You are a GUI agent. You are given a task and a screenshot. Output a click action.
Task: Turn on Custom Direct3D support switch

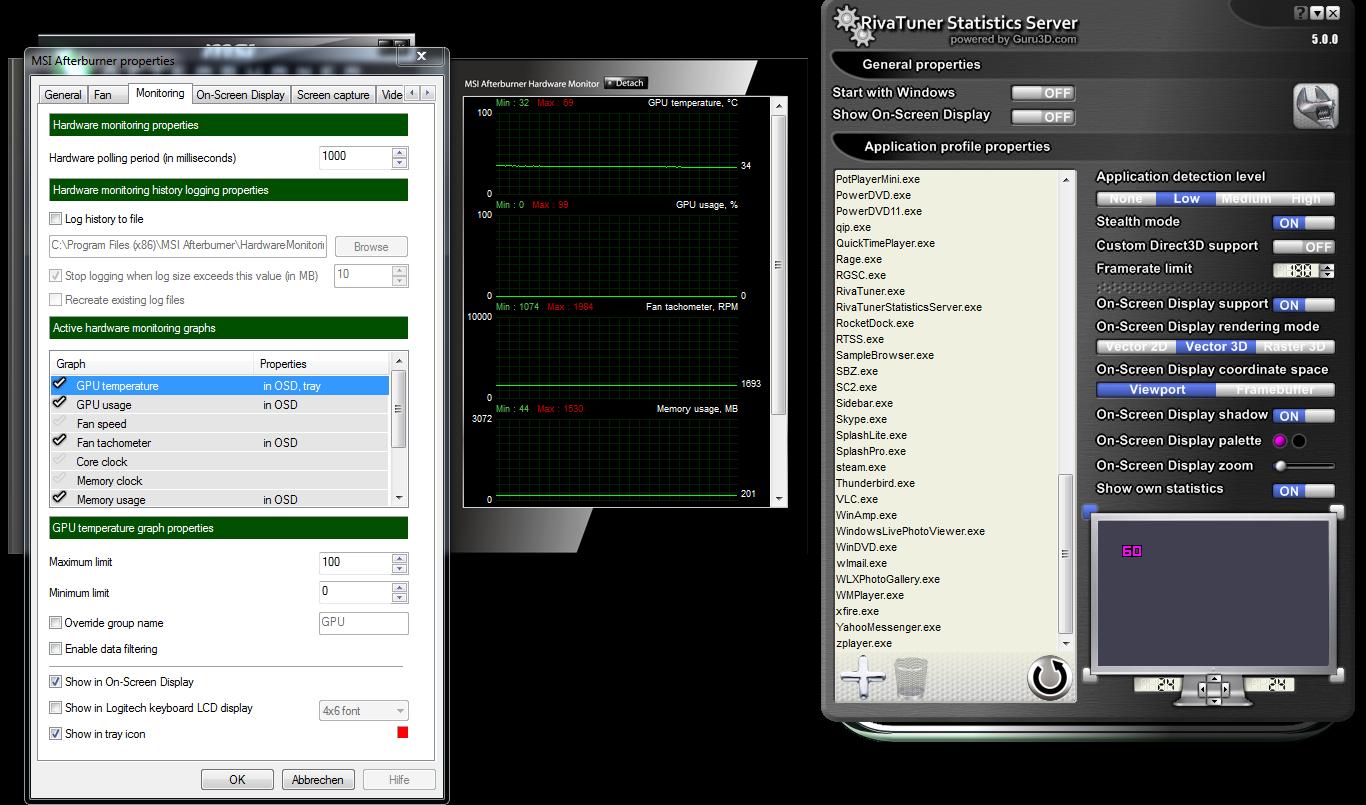tap(1304, 247)
